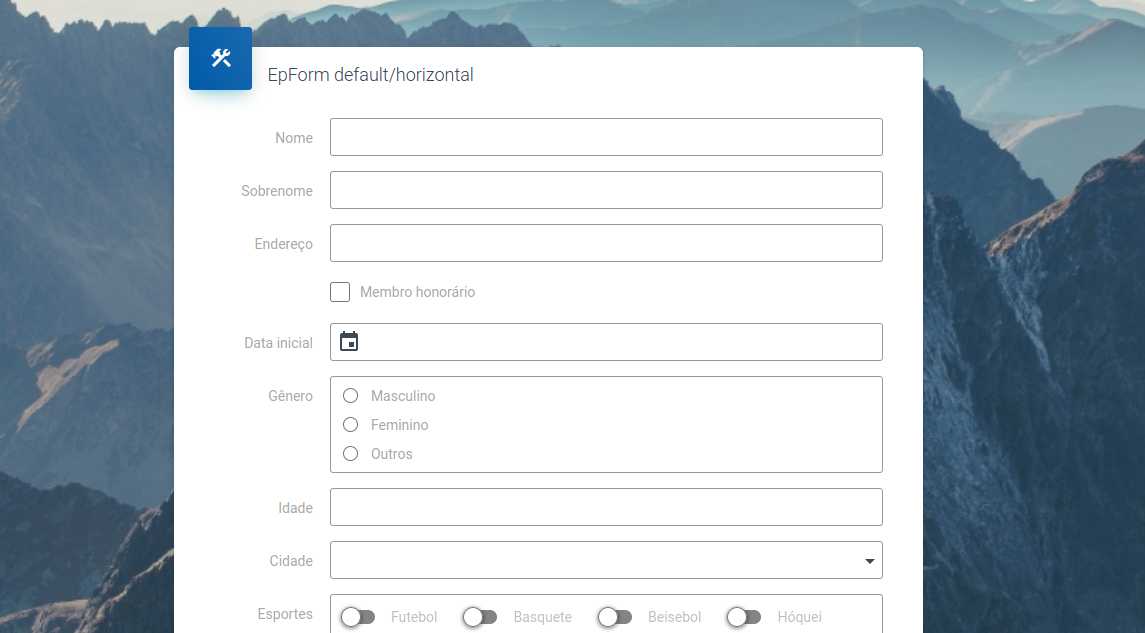Click the blue tools icon badge
The height and width of the screenshot is (633, 1145).
(221, 58)
